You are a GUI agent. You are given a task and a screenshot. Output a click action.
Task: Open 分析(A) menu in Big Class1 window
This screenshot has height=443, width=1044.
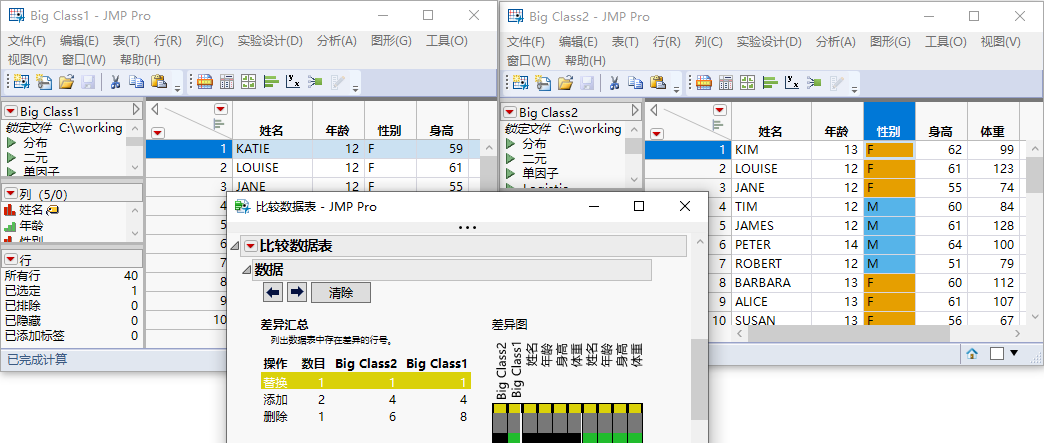coord(336,41)
